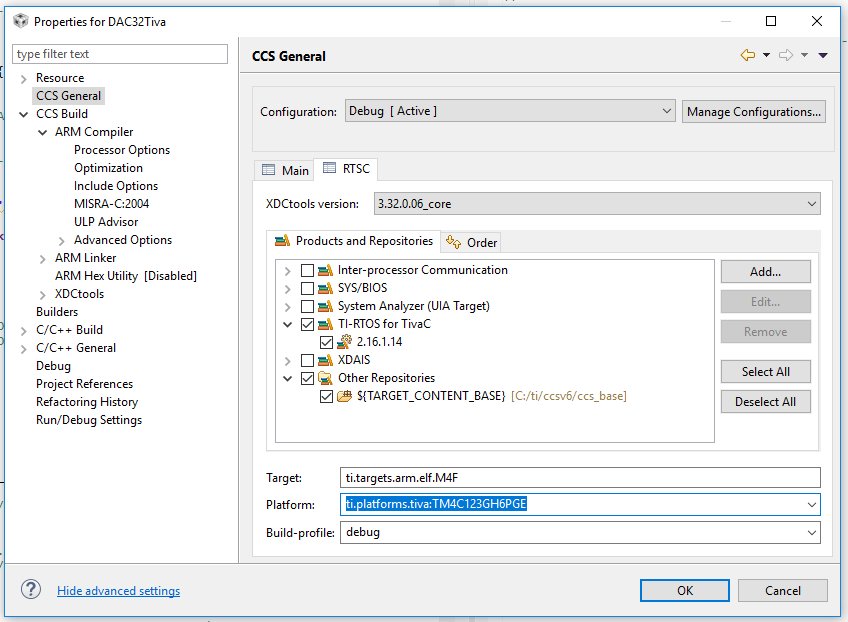Switch to the Order tab
Viewport: 848px width, 622px height.
[x=472, y=242]
